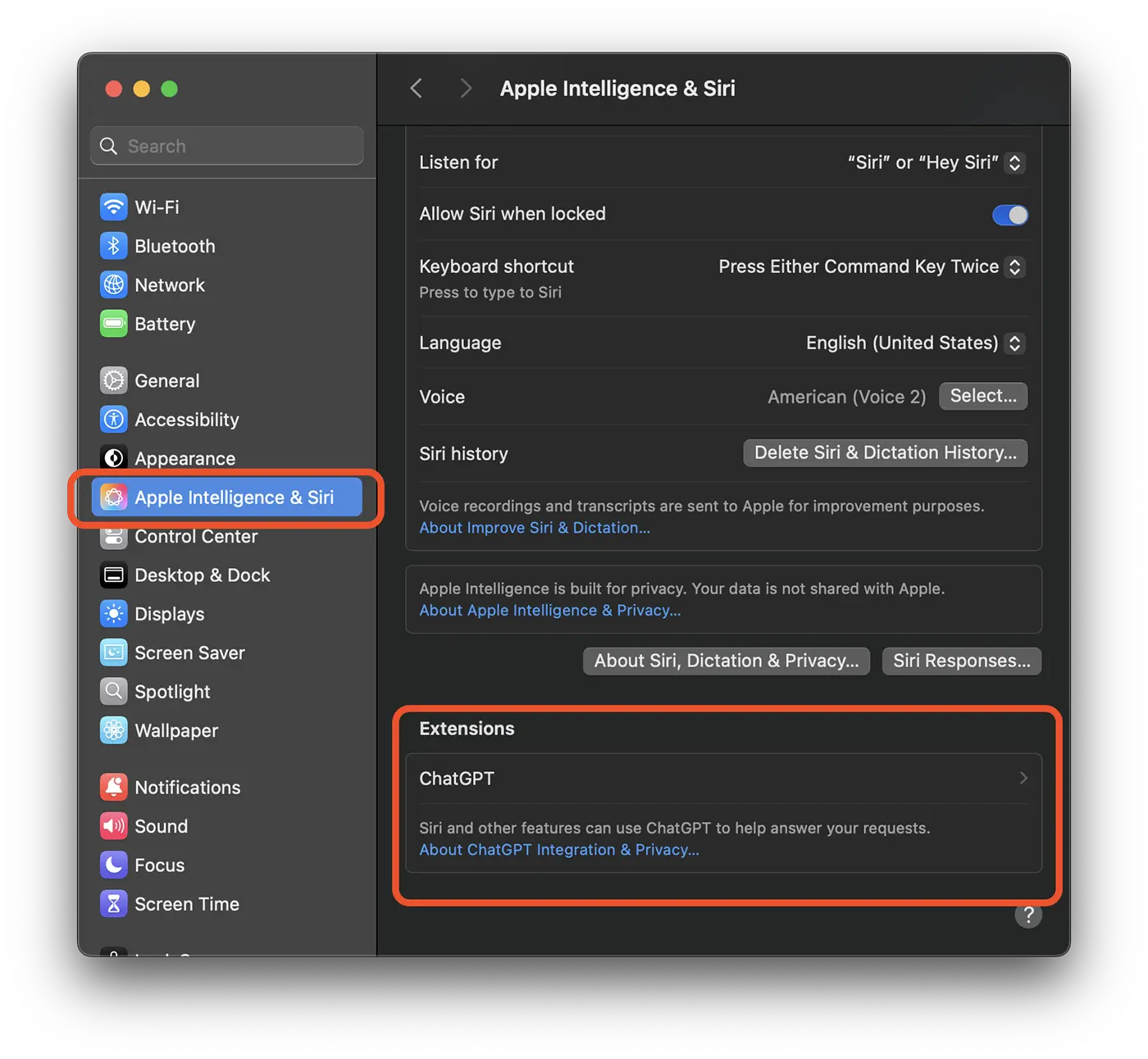Click Delete Siri & Dictation History button

[x=886, y=452]
